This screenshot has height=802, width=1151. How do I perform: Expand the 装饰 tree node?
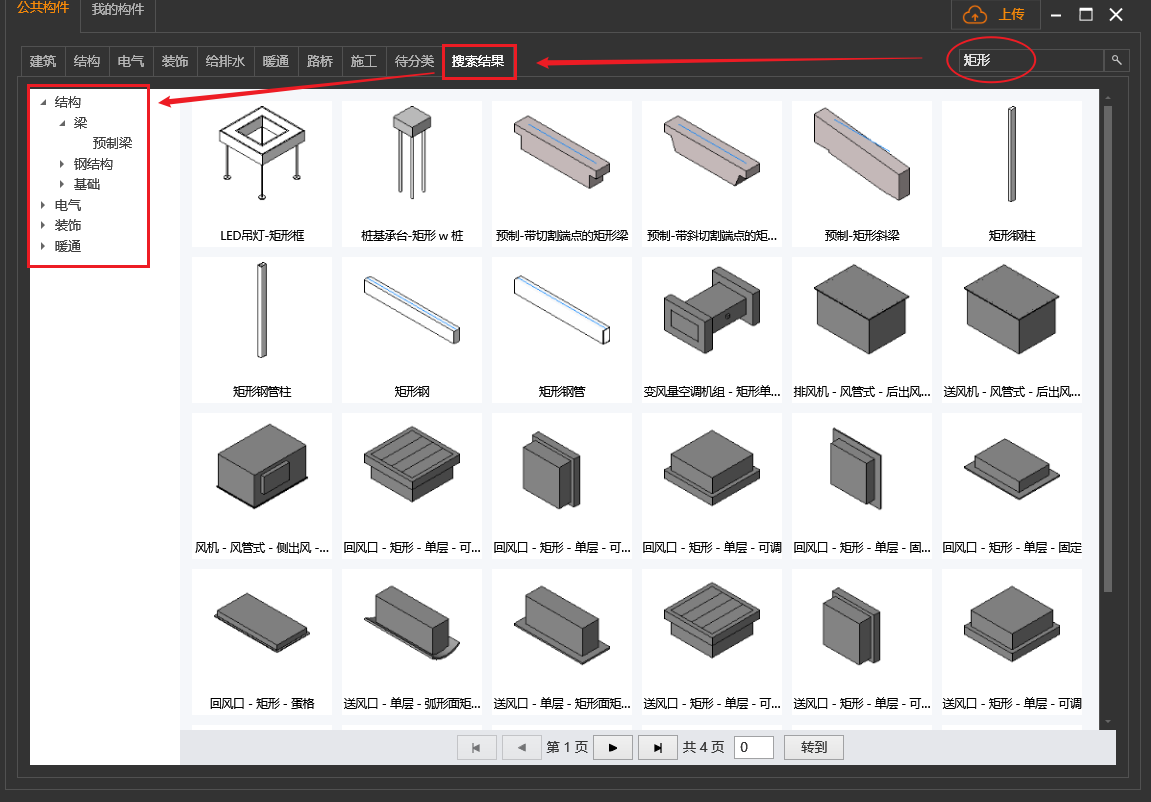click(43, 225)
